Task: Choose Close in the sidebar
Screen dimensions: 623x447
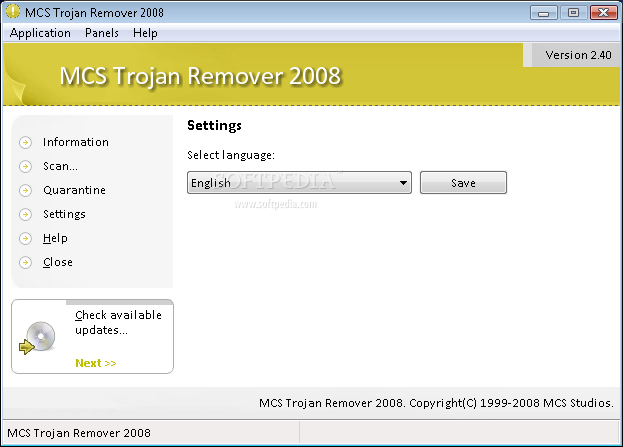Action: (58, 262)
